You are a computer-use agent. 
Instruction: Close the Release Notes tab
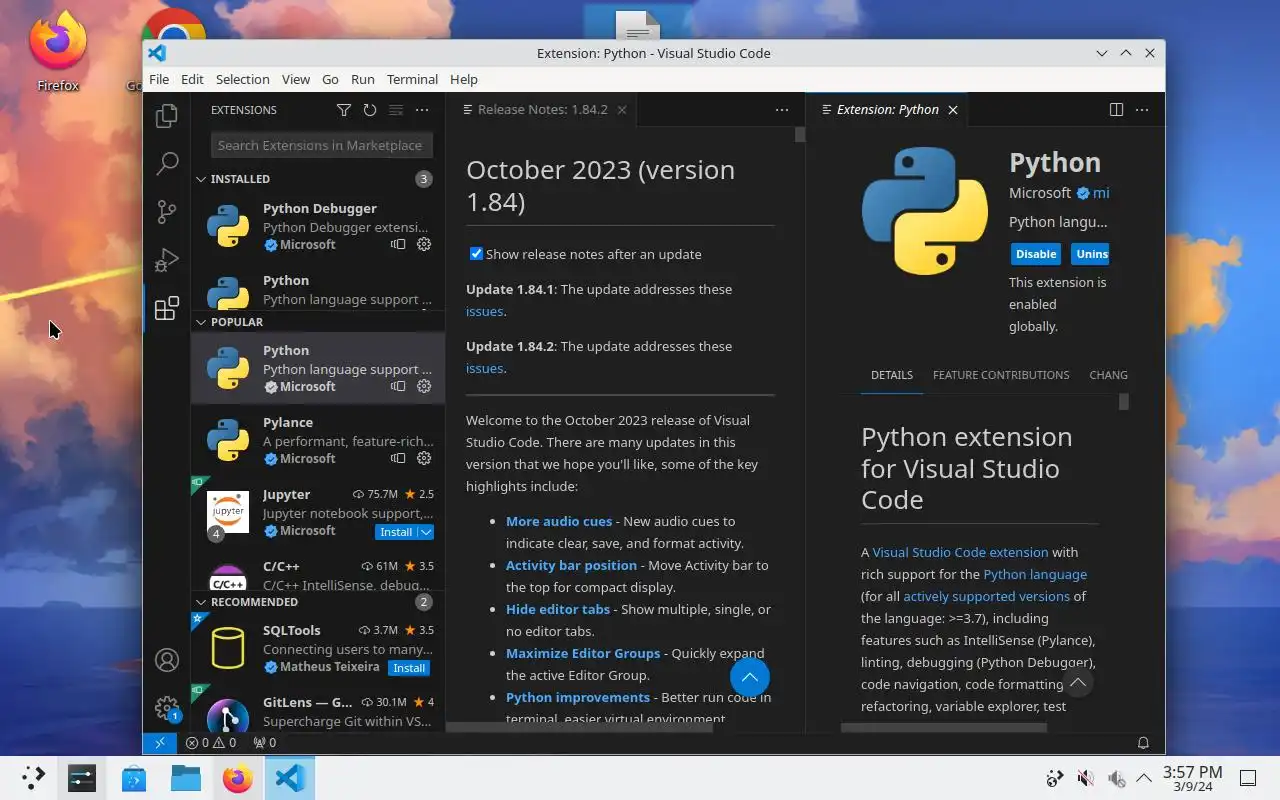622,110
